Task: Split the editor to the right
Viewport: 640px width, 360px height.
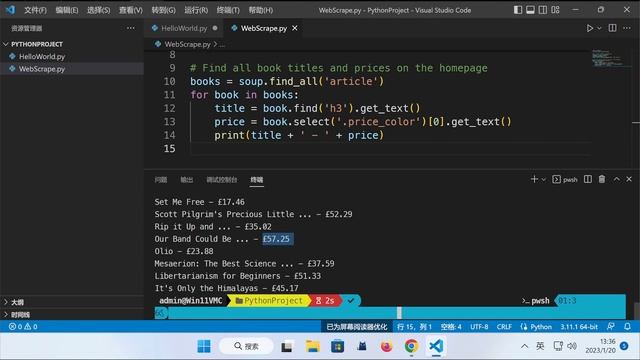Action: pyautogui.click(x=613, y=28)
